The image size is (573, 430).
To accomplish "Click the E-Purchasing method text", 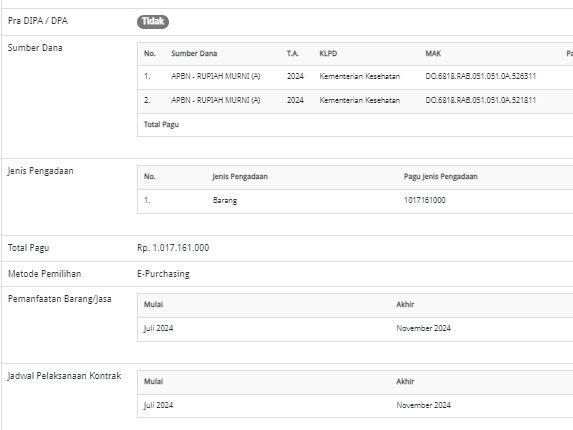I will (163, 274).
